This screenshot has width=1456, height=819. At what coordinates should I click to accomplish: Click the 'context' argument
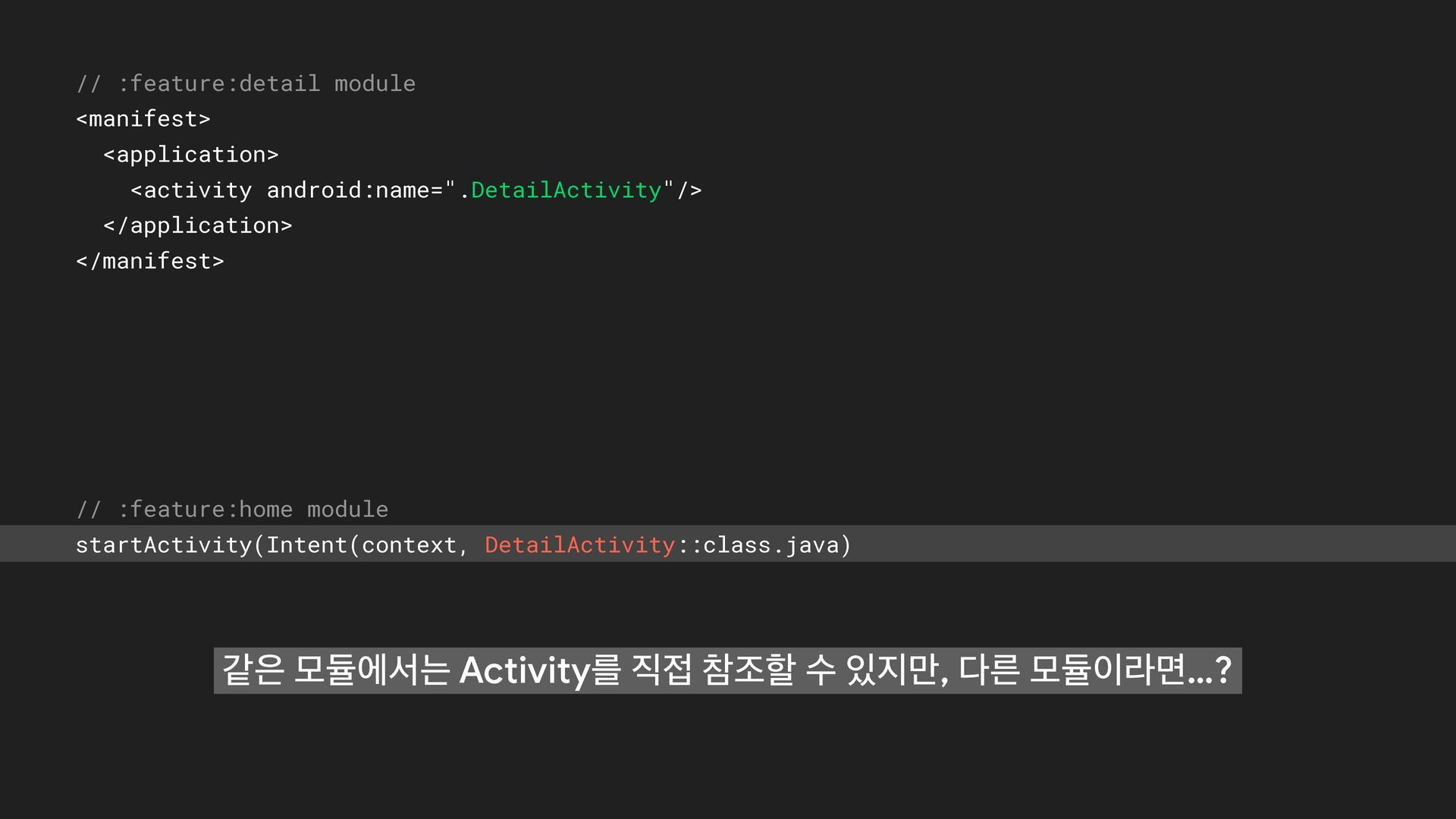(x=409, y=545)
